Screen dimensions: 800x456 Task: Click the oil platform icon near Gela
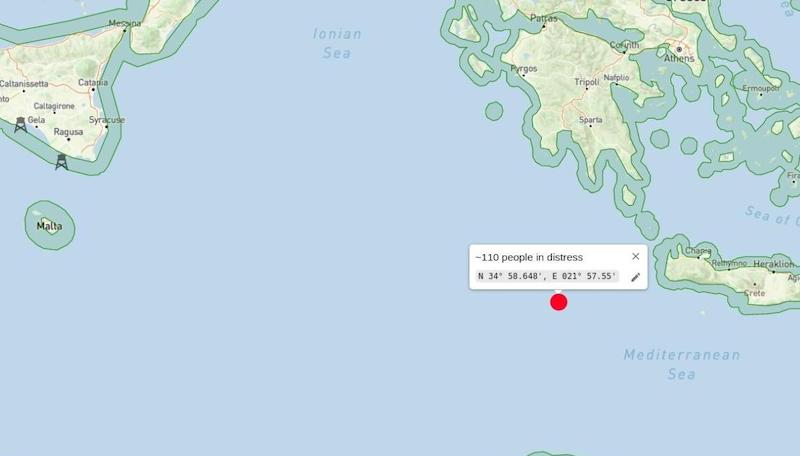(20, 124)
